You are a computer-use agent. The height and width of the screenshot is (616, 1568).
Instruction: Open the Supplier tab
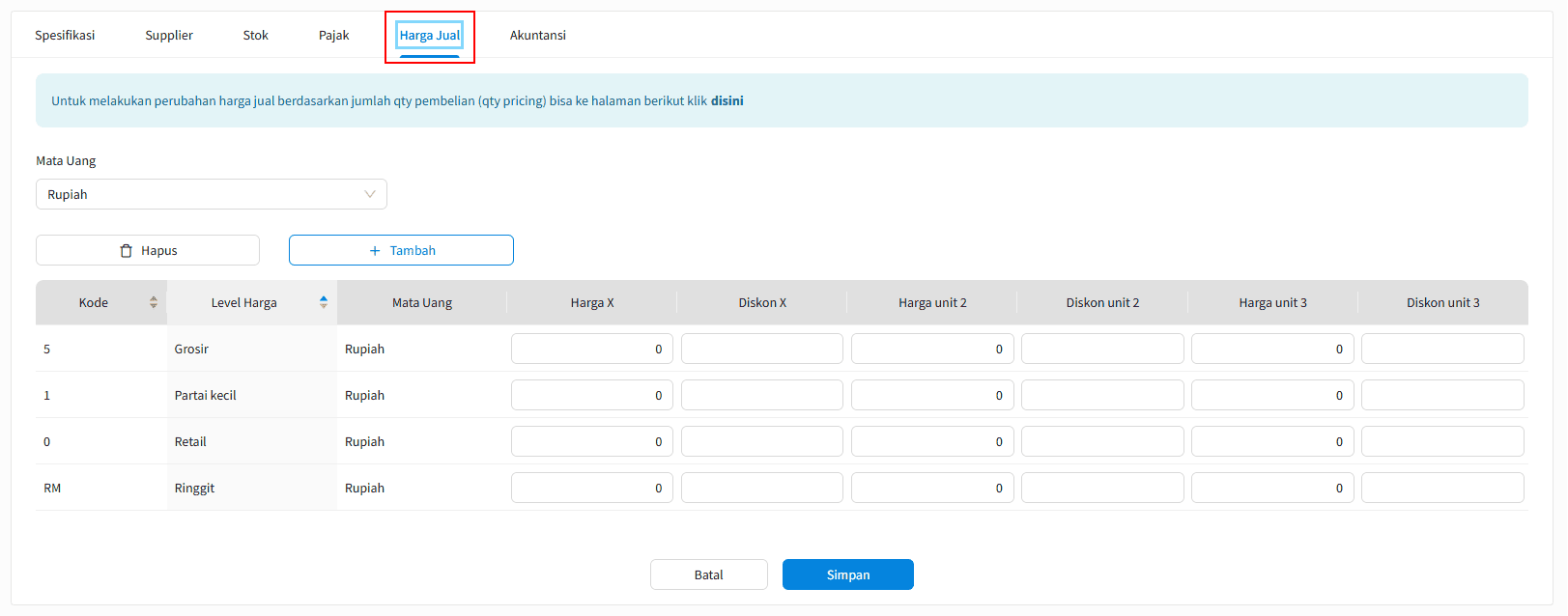click(169, 36)
